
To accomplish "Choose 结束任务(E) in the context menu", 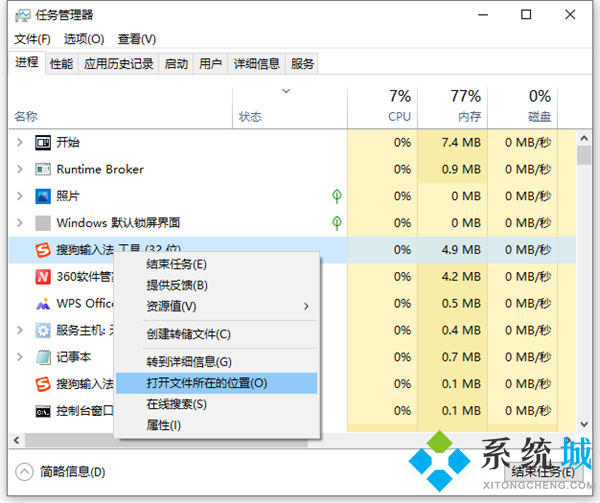I will (x=217, y=264).
